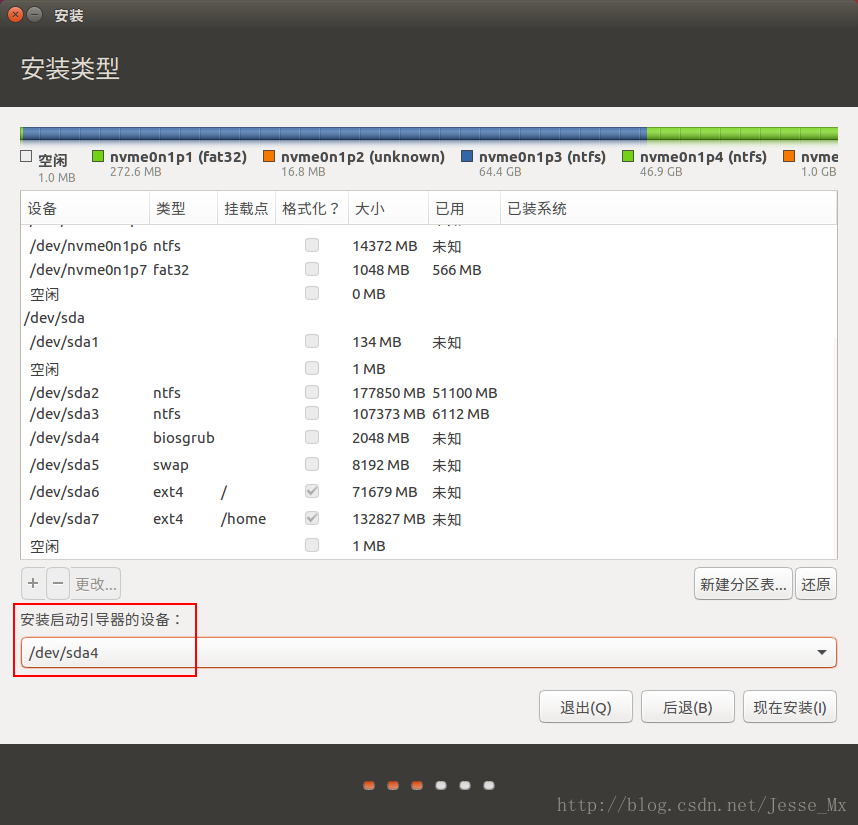Click the 6112 MB used cell
This screenshot has height=825, width=858.
(x=461, y=414)
